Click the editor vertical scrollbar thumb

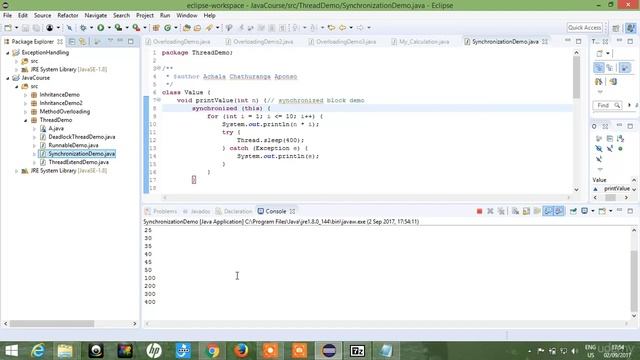(576, 77)
